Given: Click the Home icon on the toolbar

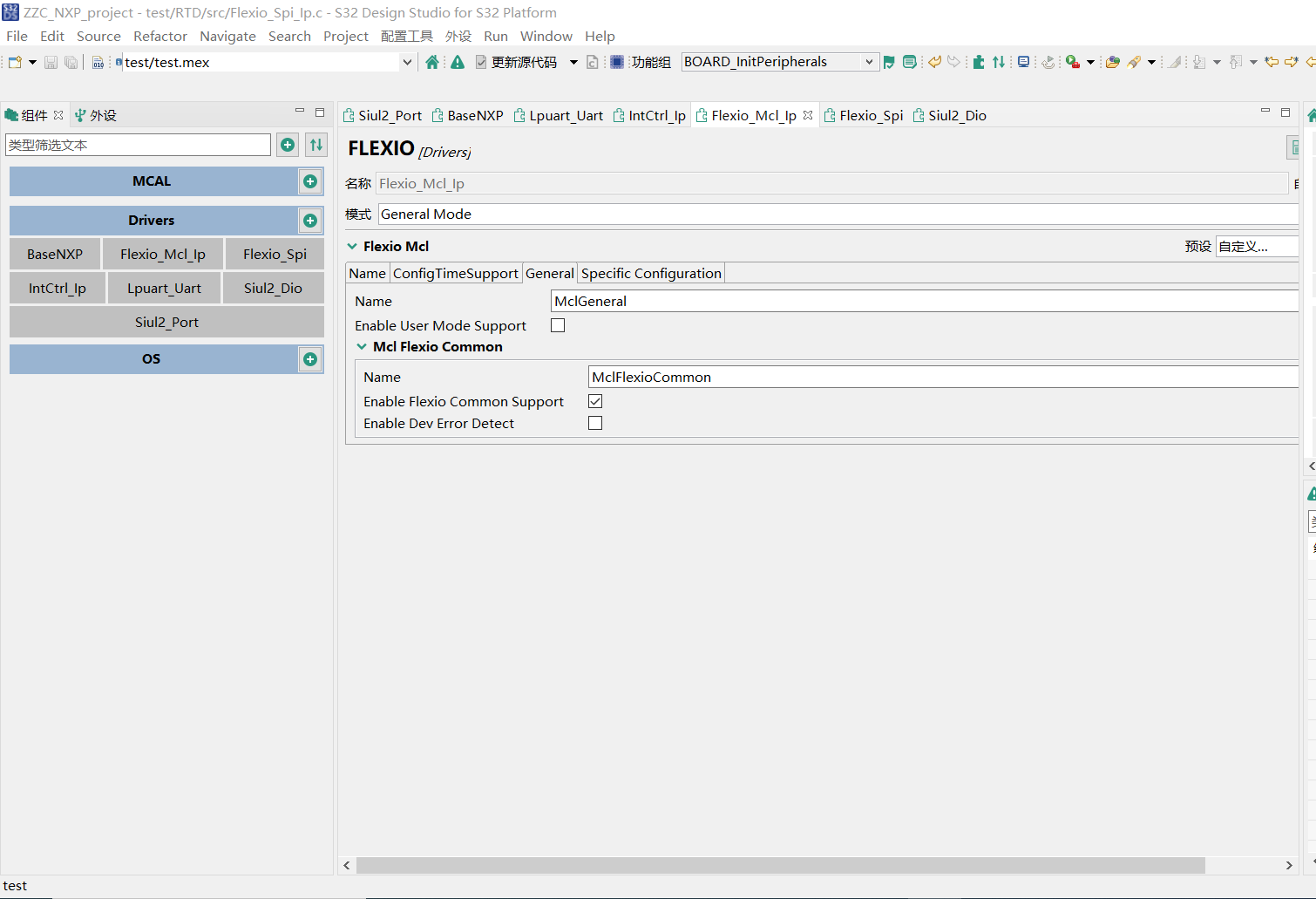Looking at the screenshot, I should click(x=432, y=62).
